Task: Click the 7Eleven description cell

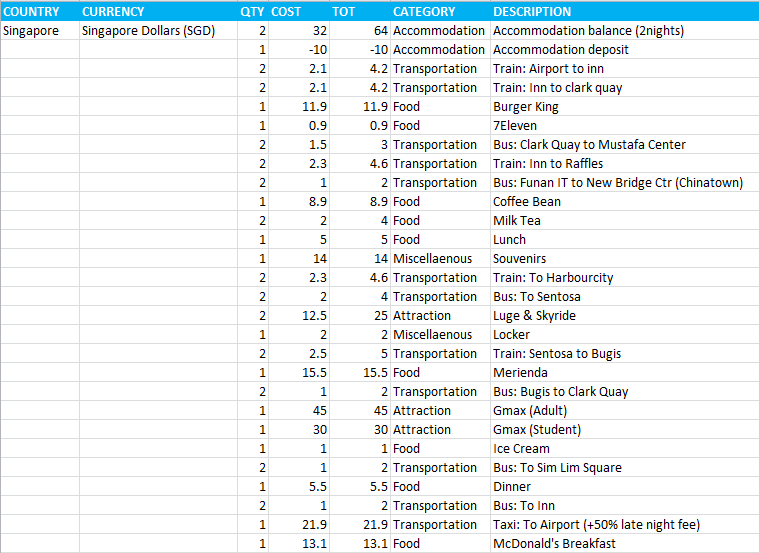Action: click(624, 125)
